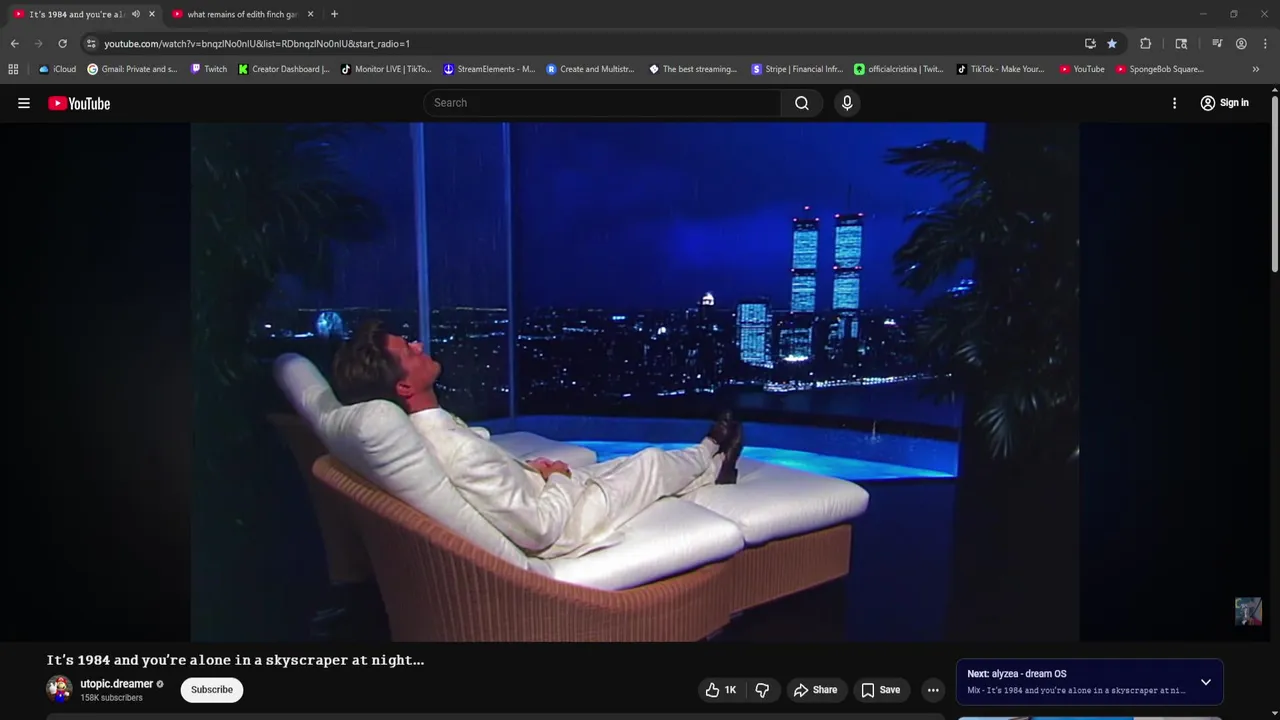Open the Gmail bookmark
Screen dimensions: 1280x720
tap(132, 69)
